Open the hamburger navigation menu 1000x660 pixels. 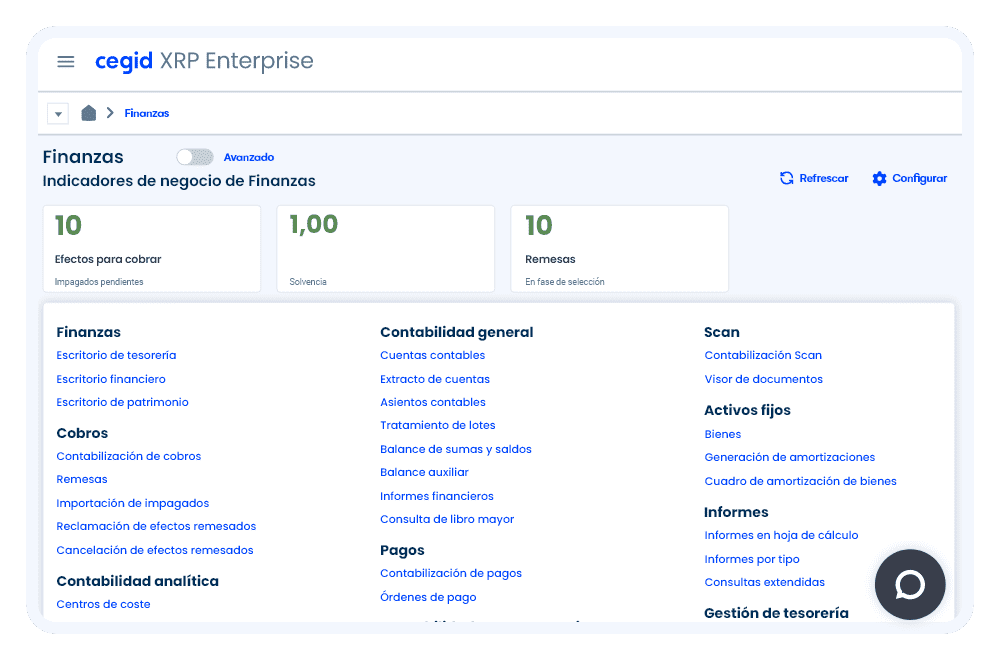pyautogui.click(x=66, y=62)
